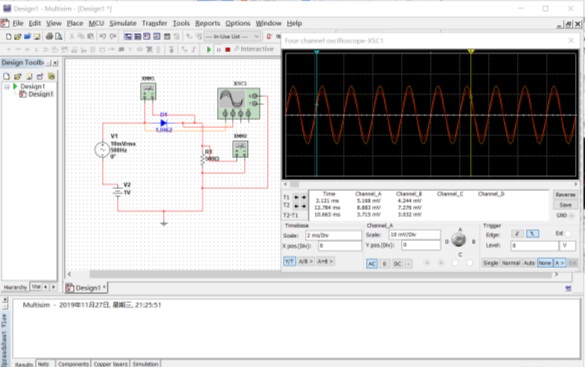
Task: Click the Reverse button on the oscilloscope
Action: pos(565,195)
